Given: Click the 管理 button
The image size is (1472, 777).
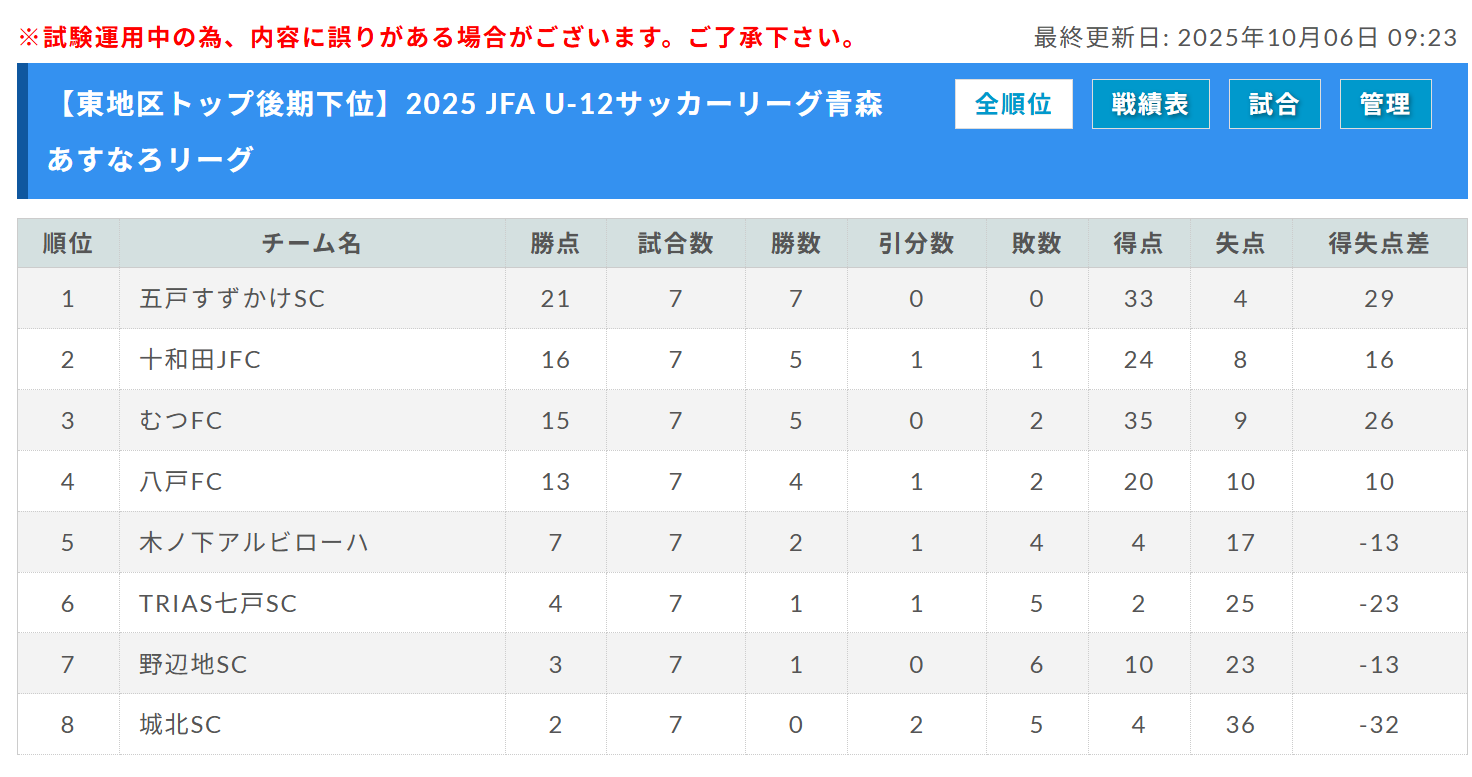Looking at the screenshot, I should [x=1385, y=104].
